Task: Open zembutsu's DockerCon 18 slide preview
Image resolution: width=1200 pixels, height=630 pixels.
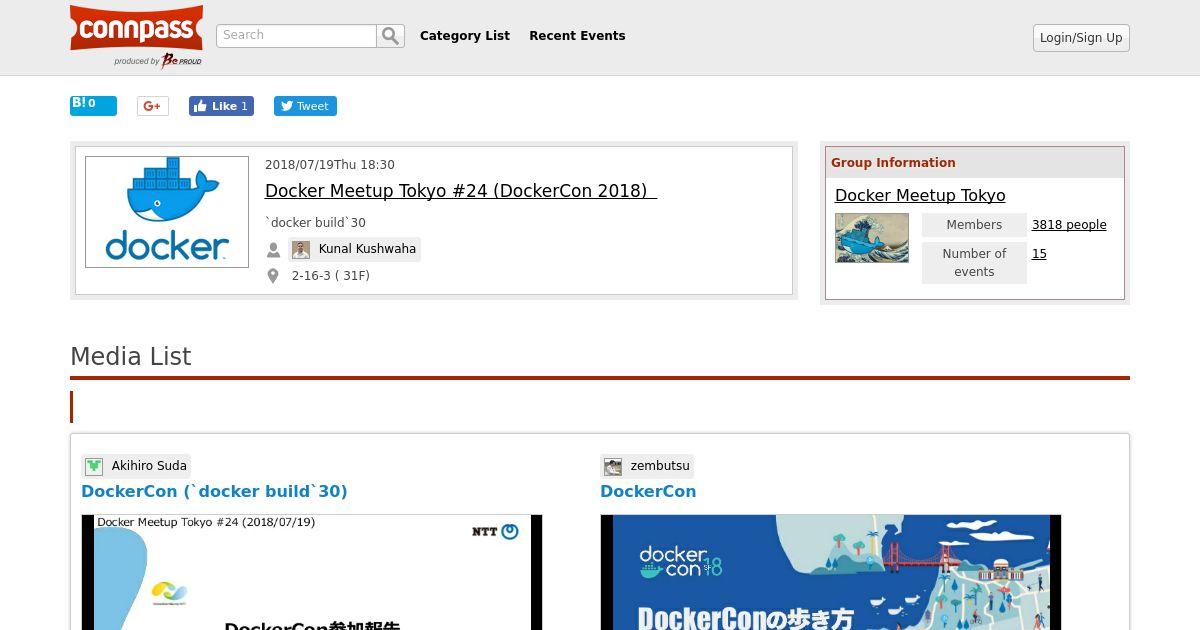Action: coord(831,572)
